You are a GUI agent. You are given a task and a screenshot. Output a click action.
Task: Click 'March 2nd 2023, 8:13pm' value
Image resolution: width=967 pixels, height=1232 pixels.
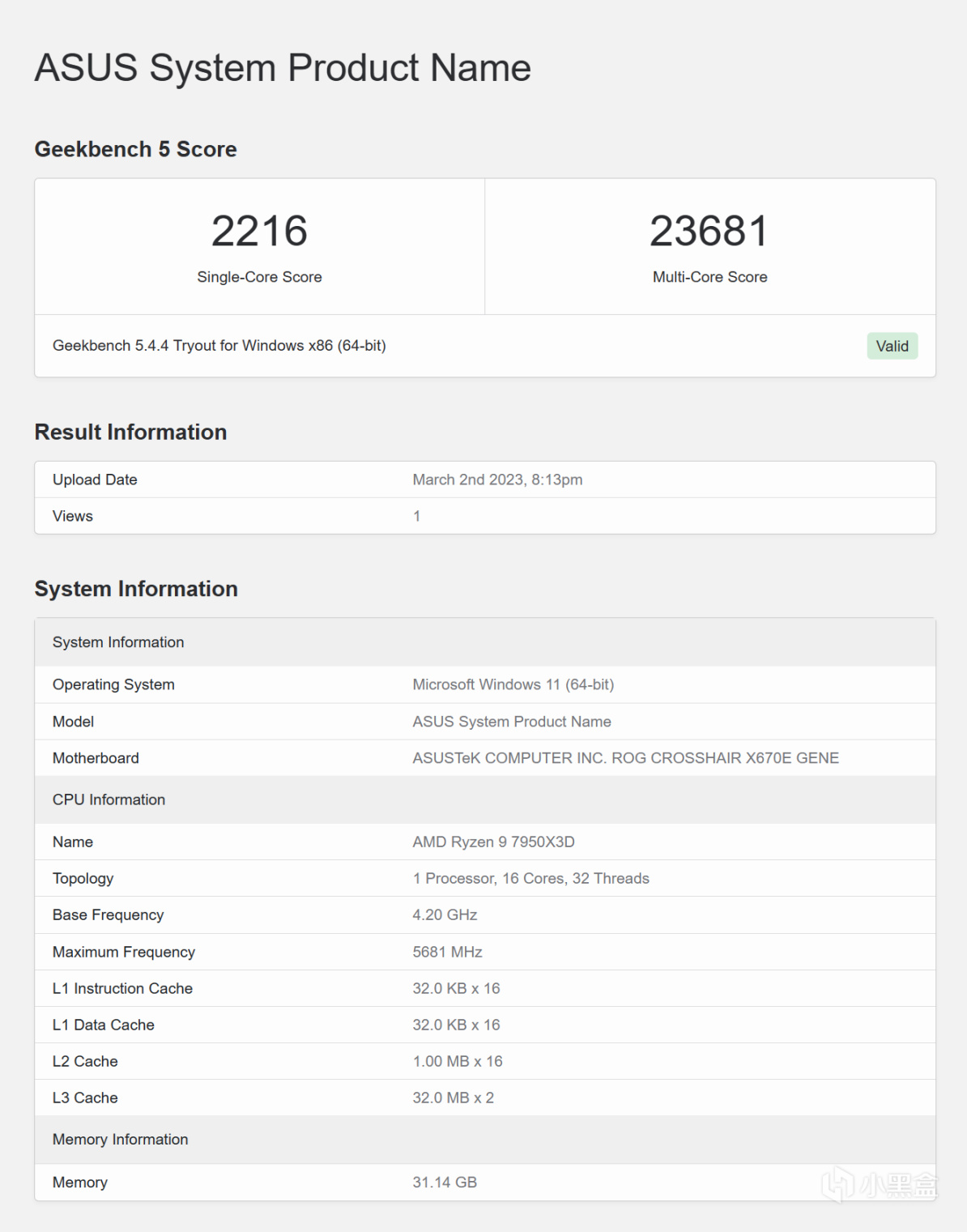click(497, 480)
